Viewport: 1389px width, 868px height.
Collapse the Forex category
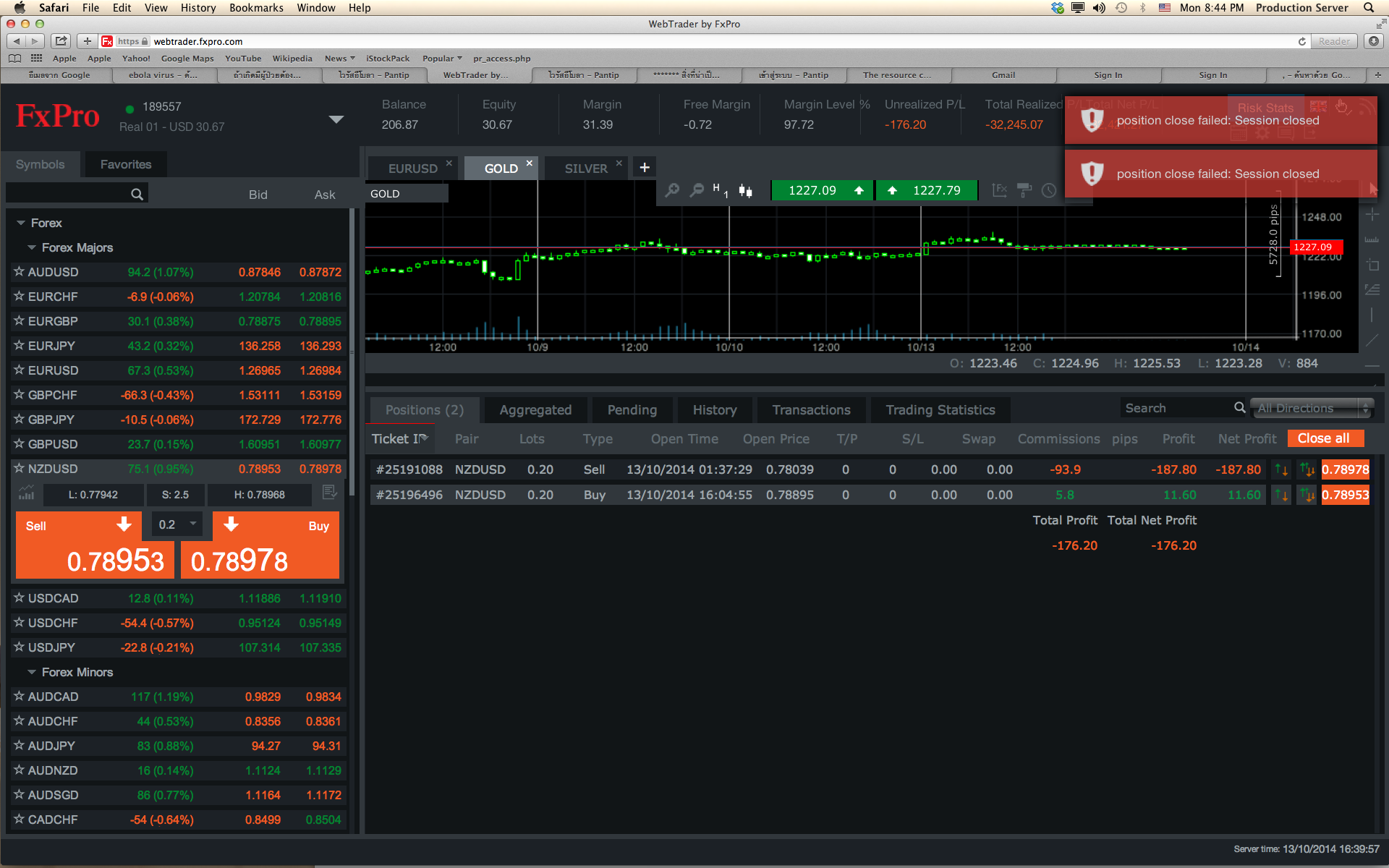pos(21,223)
